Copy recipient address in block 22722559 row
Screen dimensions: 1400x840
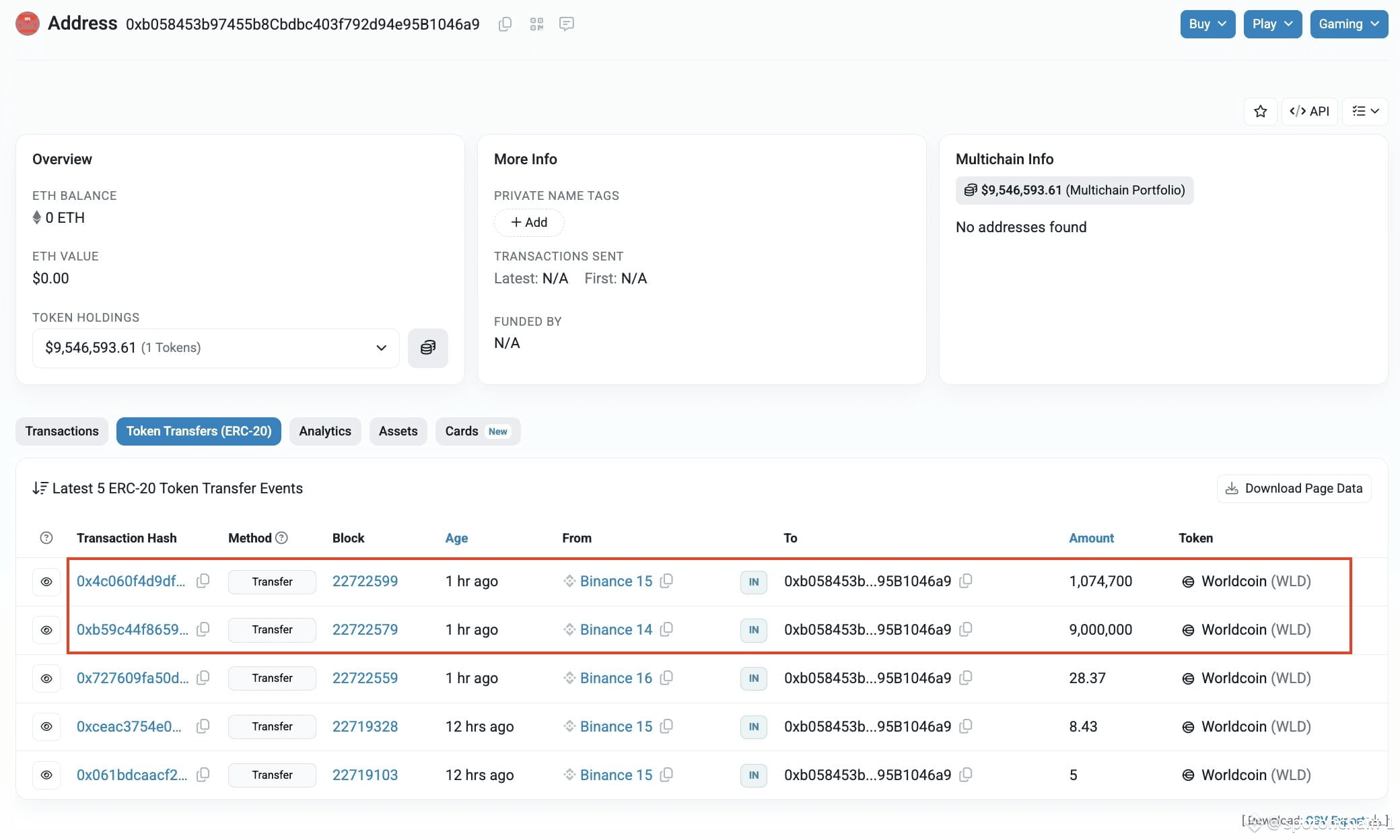pyautogui.click(x=965, y=678)
